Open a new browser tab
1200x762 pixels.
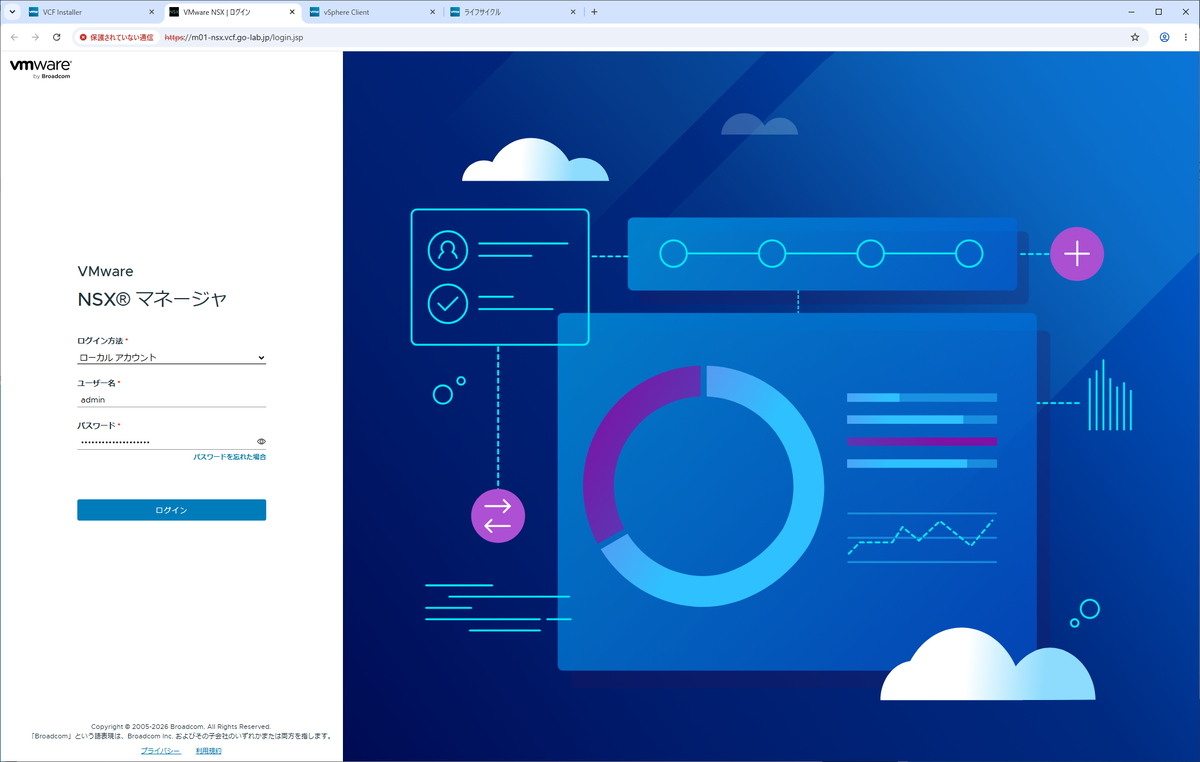(594, 12)
